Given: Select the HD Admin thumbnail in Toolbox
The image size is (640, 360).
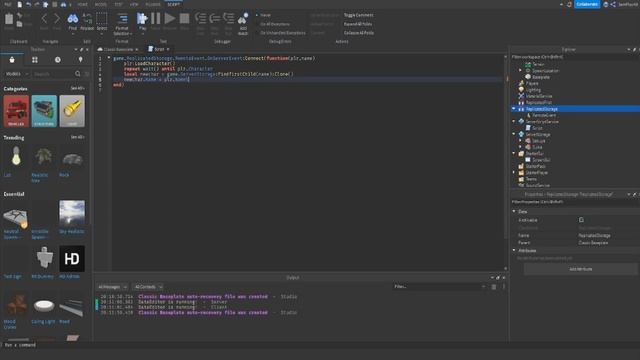Looking at the screenshot, I should pyautogui.click(x=72, y=259).
